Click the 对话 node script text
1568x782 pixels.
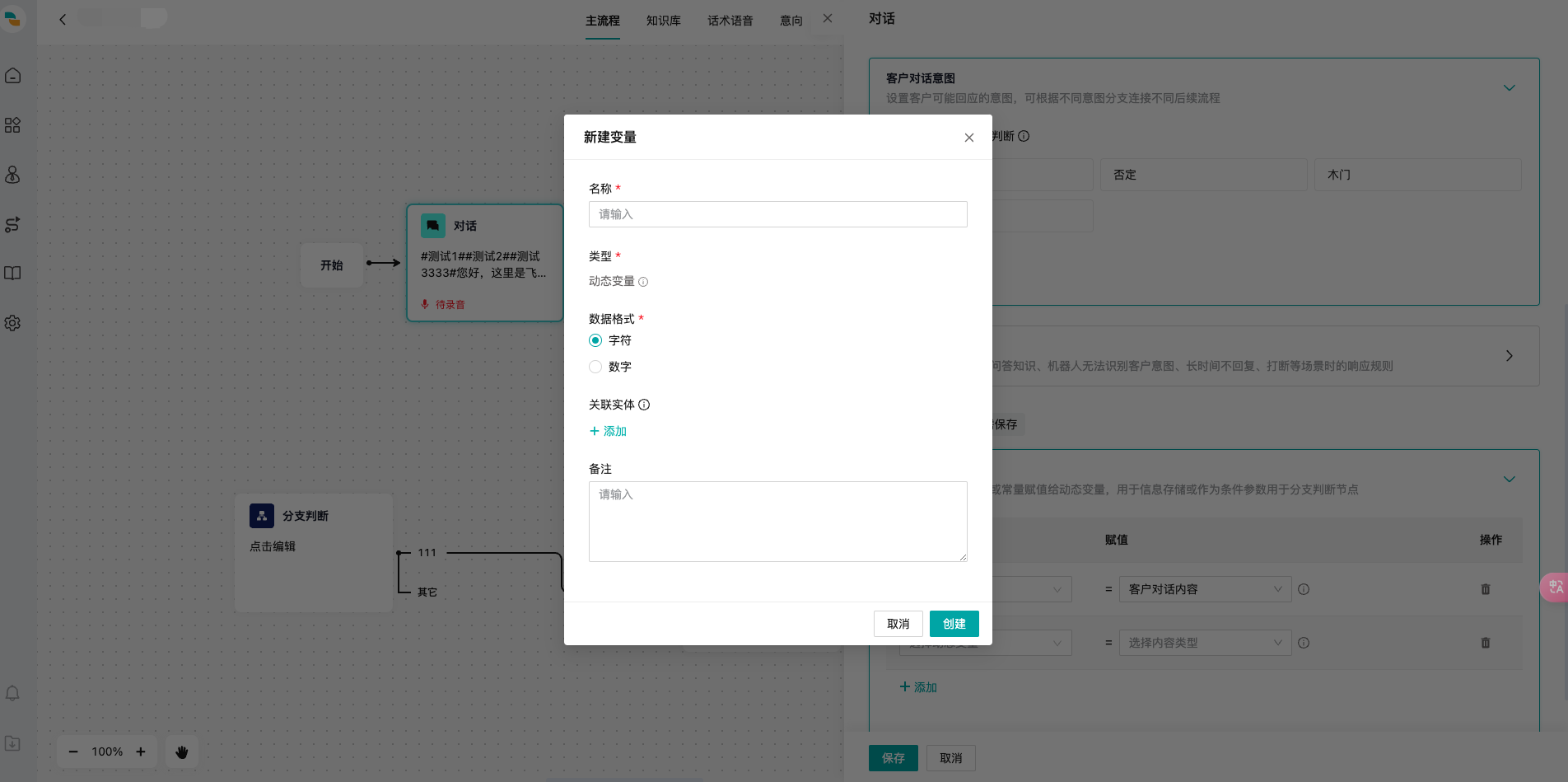(483, 265)
